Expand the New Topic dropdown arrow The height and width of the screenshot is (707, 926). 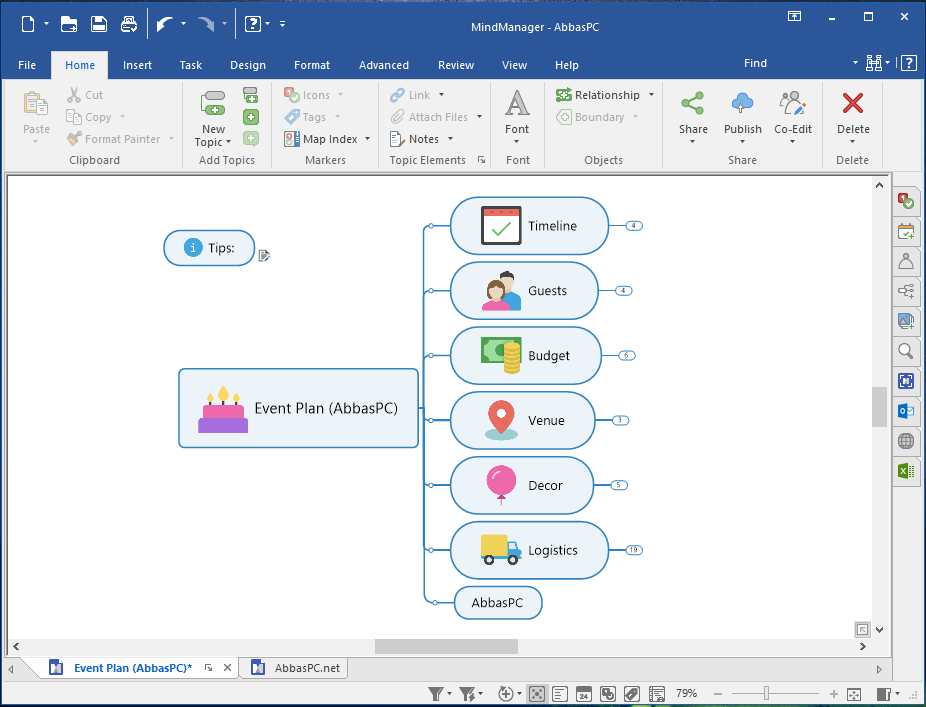pos(229,142)
